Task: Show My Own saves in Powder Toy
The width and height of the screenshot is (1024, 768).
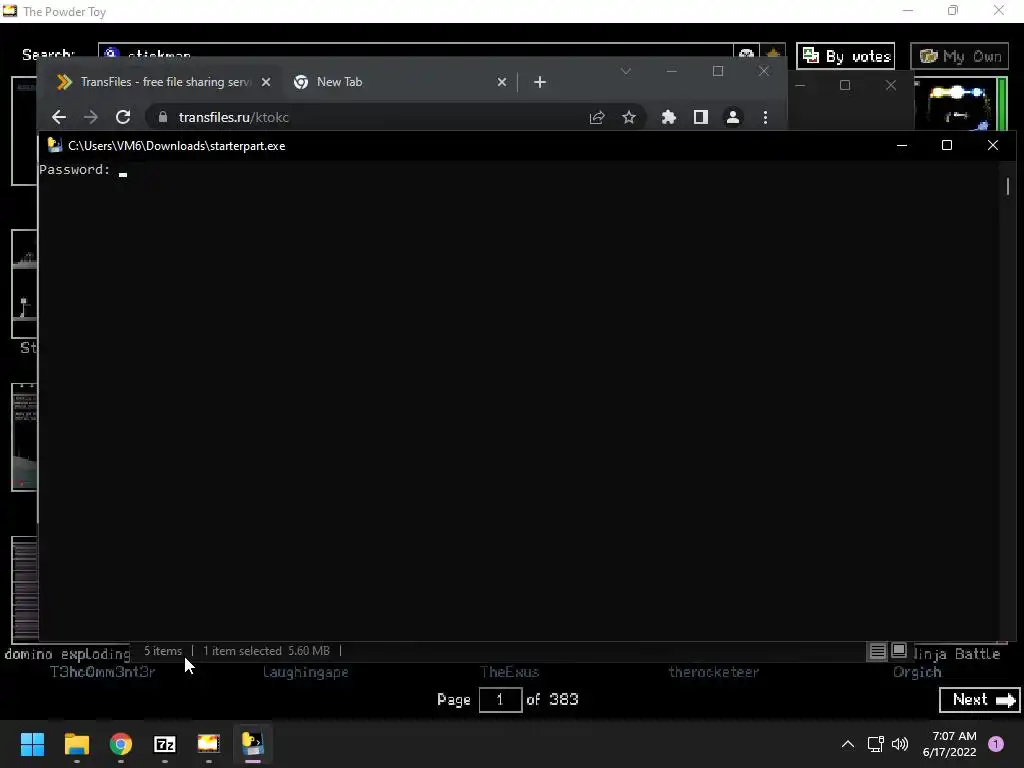Action: (959, 56)
